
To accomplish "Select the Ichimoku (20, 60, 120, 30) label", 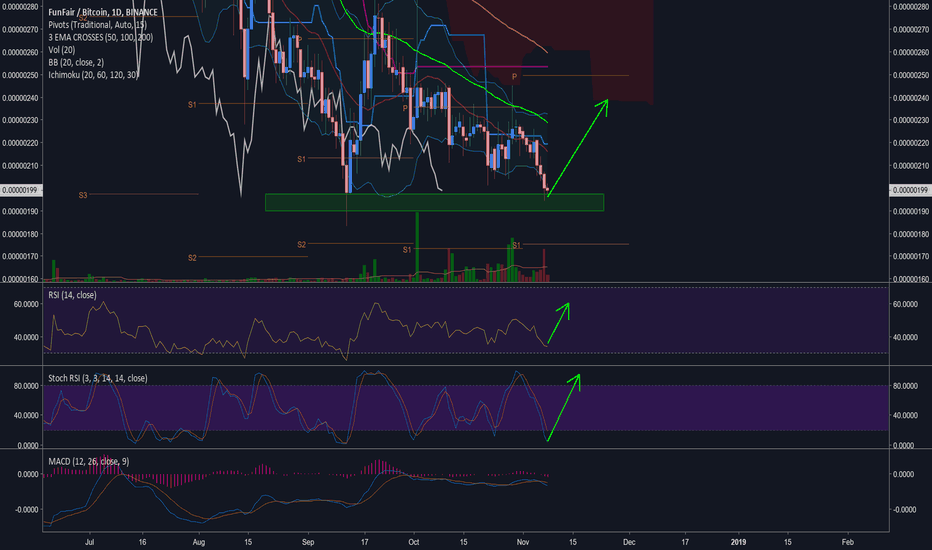I will (x=93, y=74).
